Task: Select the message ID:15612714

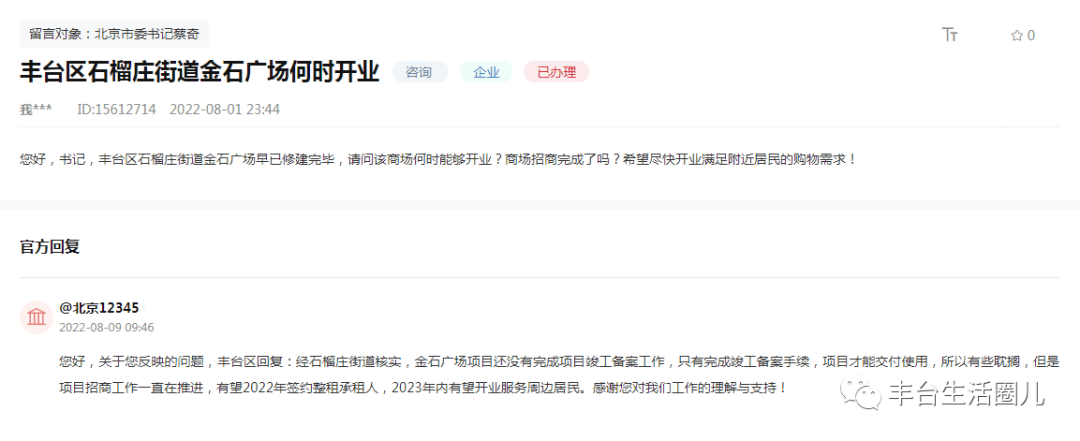Action: pyautogui.click(x=116, y=109)
